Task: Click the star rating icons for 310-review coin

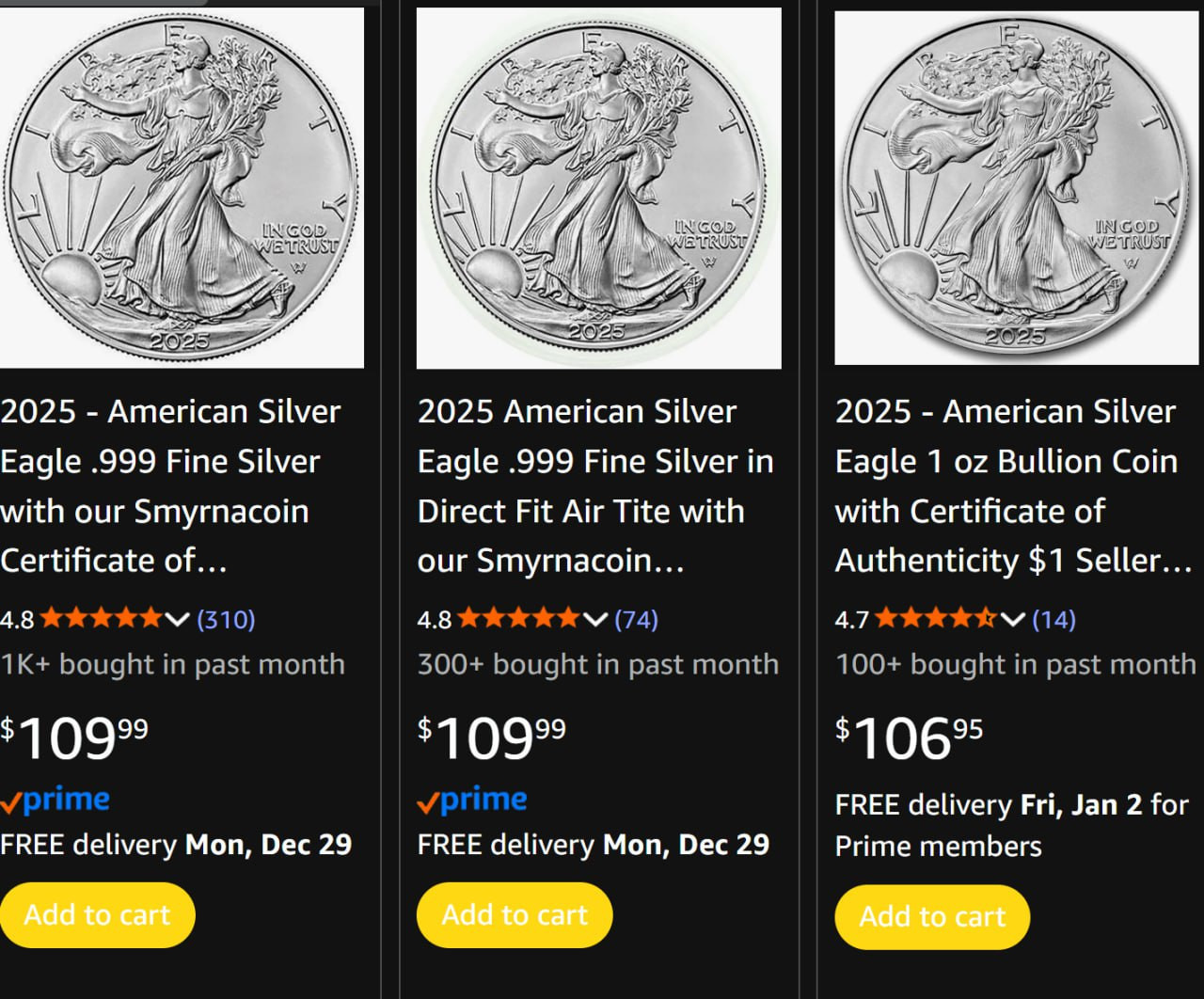Action: 101,619
